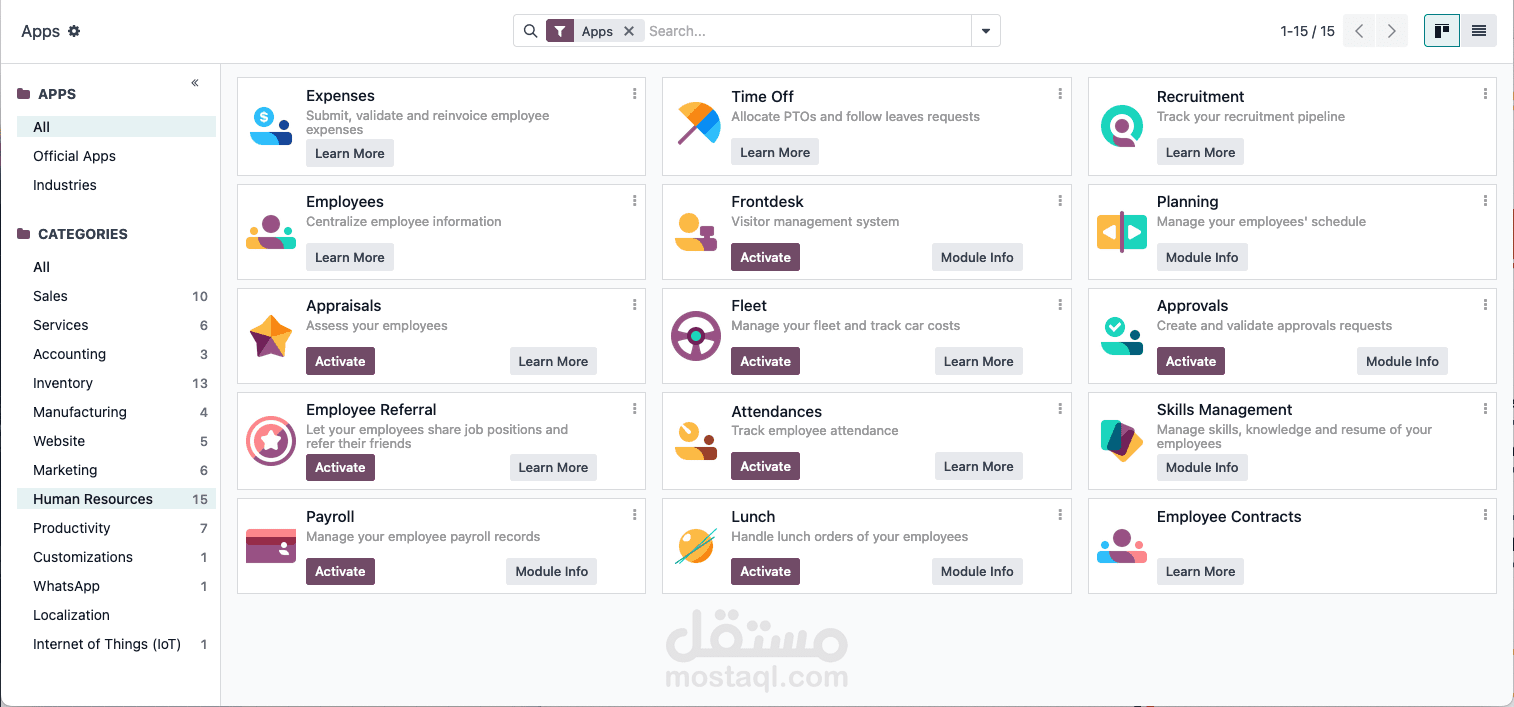
Task: Select the Customizations category
Action: tap(116, 557)
